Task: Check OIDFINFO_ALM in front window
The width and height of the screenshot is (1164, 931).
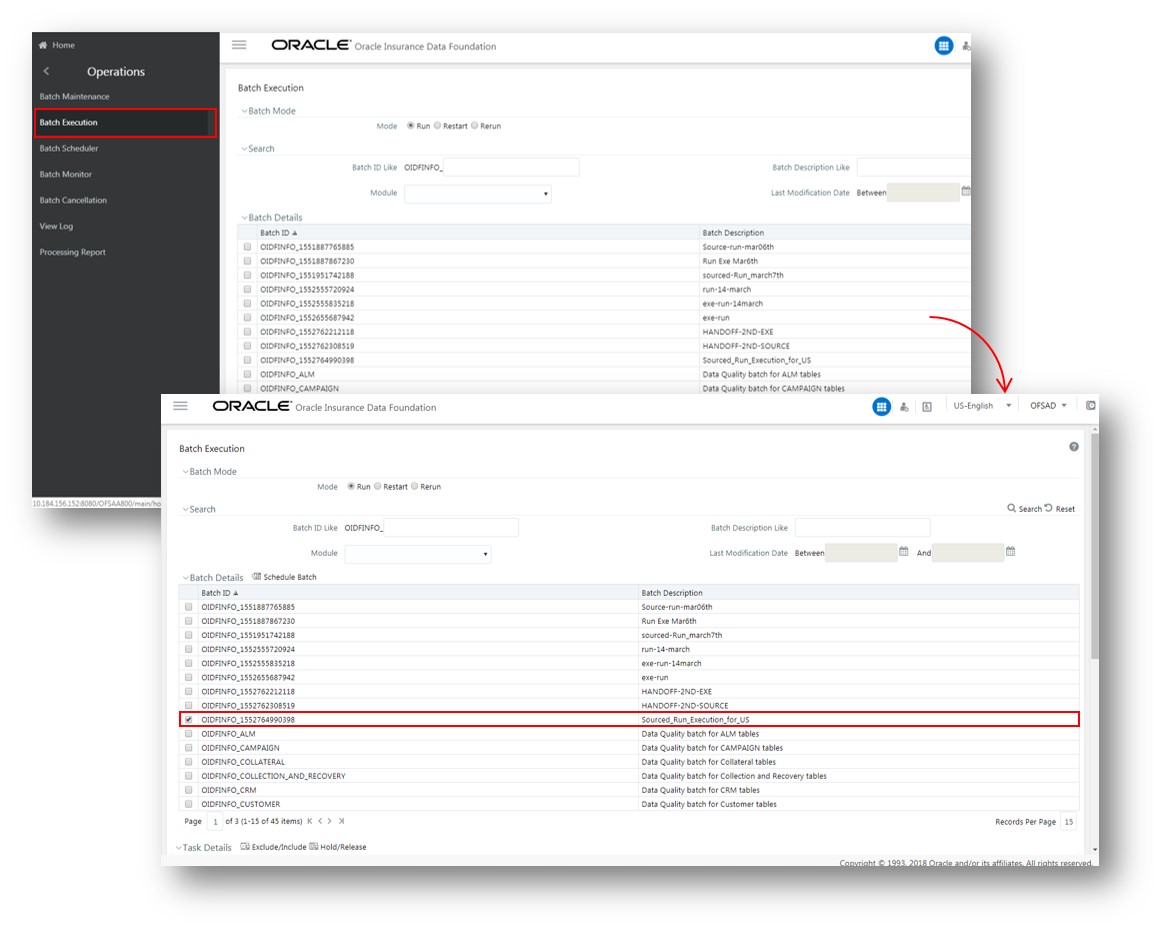Action: coord(189,734)
